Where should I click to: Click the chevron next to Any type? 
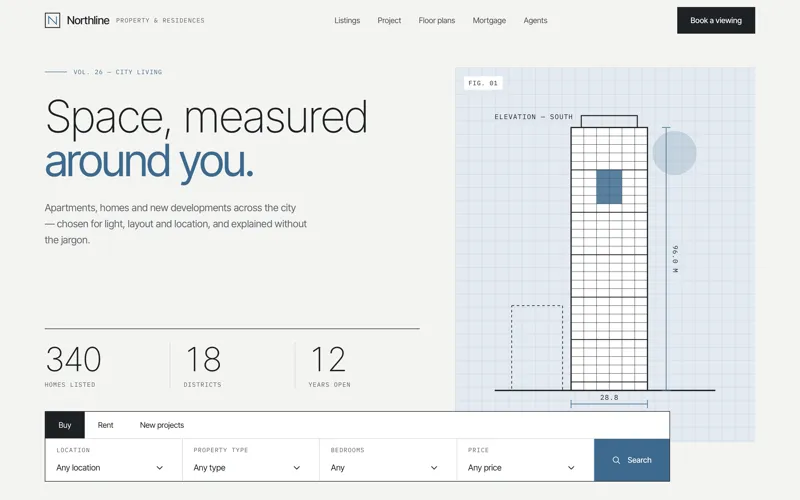pyautogui.click(x=297, y=468)
